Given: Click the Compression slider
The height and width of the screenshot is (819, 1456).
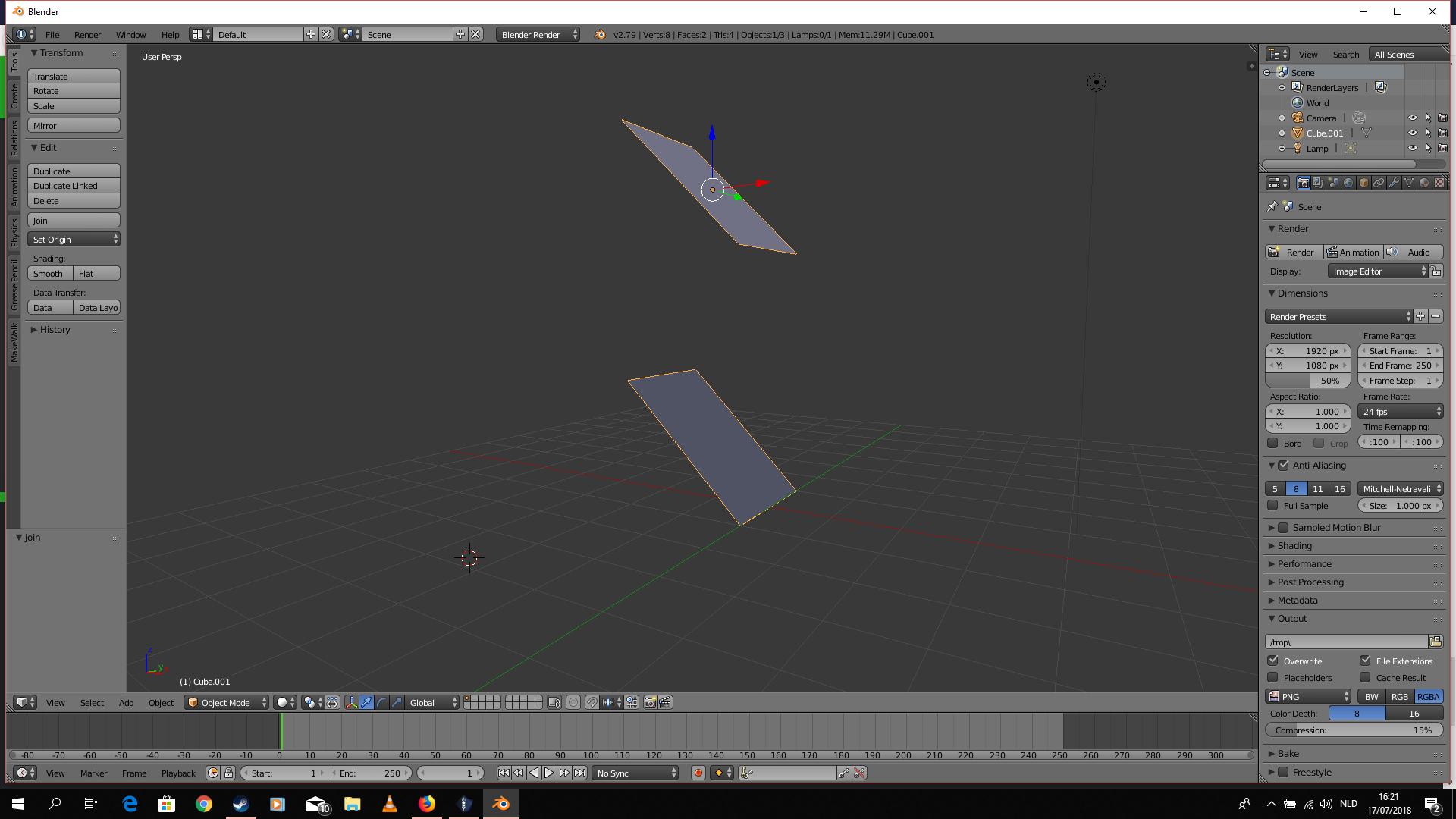Looking at the screenshot, I should pyautogui.click(x=1354, y=730).
